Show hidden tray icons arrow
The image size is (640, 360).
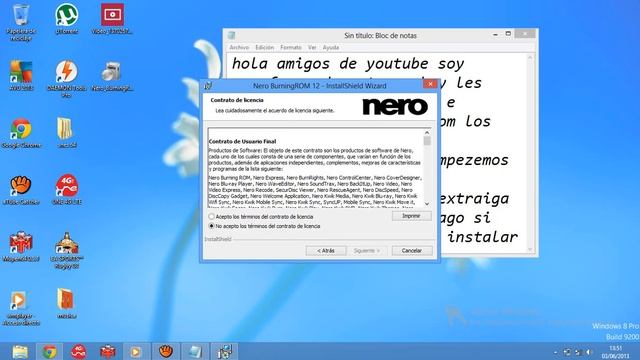tap(556, 352)
